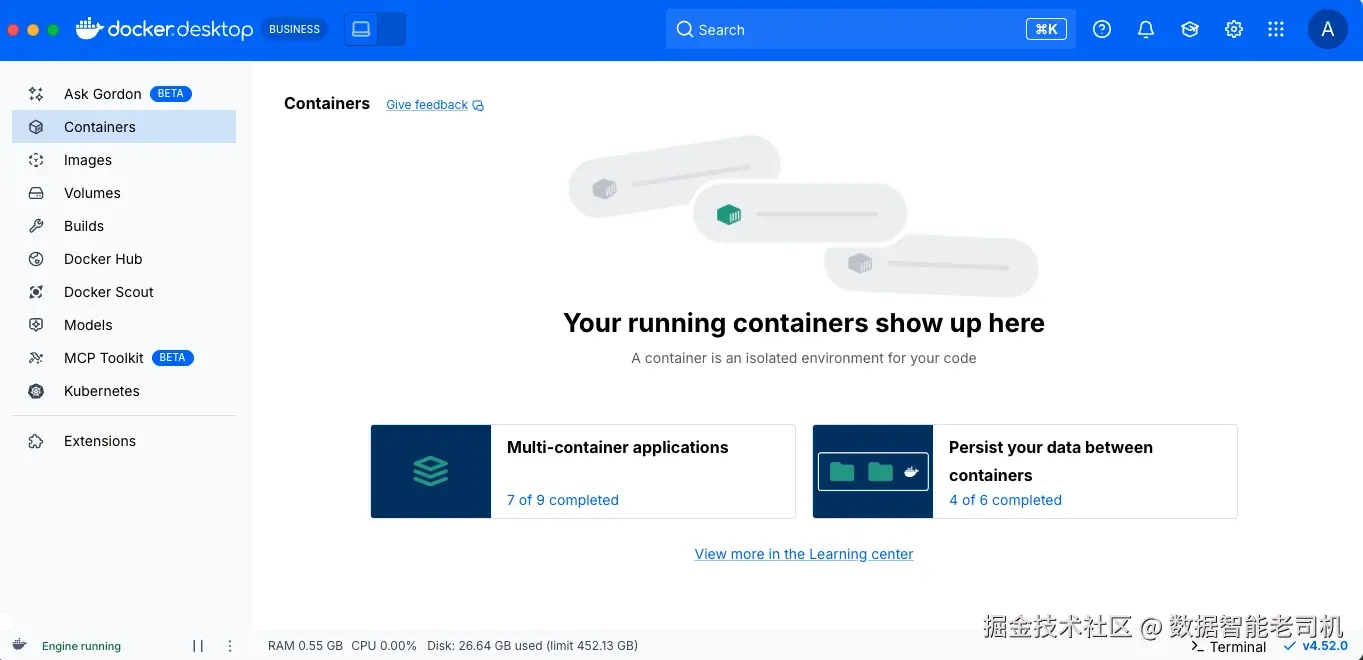Open notifications bell icon

click(x=1146, y=30)
